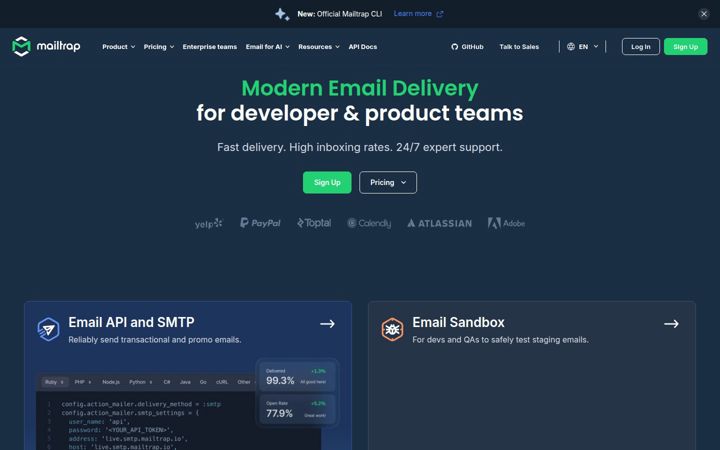Select the Node.js code tab
This screenshot has width=720, height=450.
(x=111, y=382)
